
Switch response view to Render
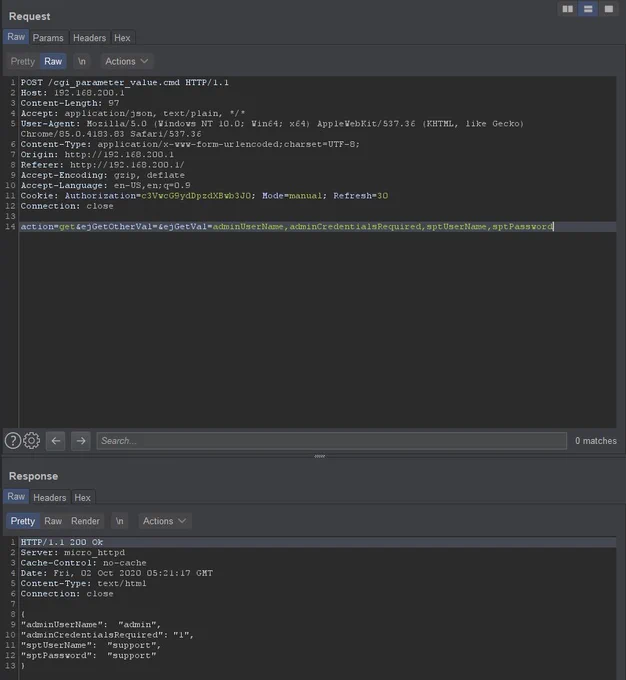(x=85, y=521)
